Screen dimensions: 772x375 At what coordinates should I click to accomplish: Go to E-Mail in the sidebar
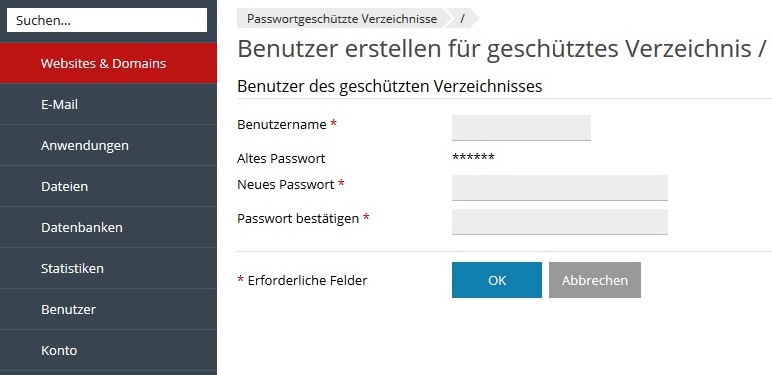(108, 104)
